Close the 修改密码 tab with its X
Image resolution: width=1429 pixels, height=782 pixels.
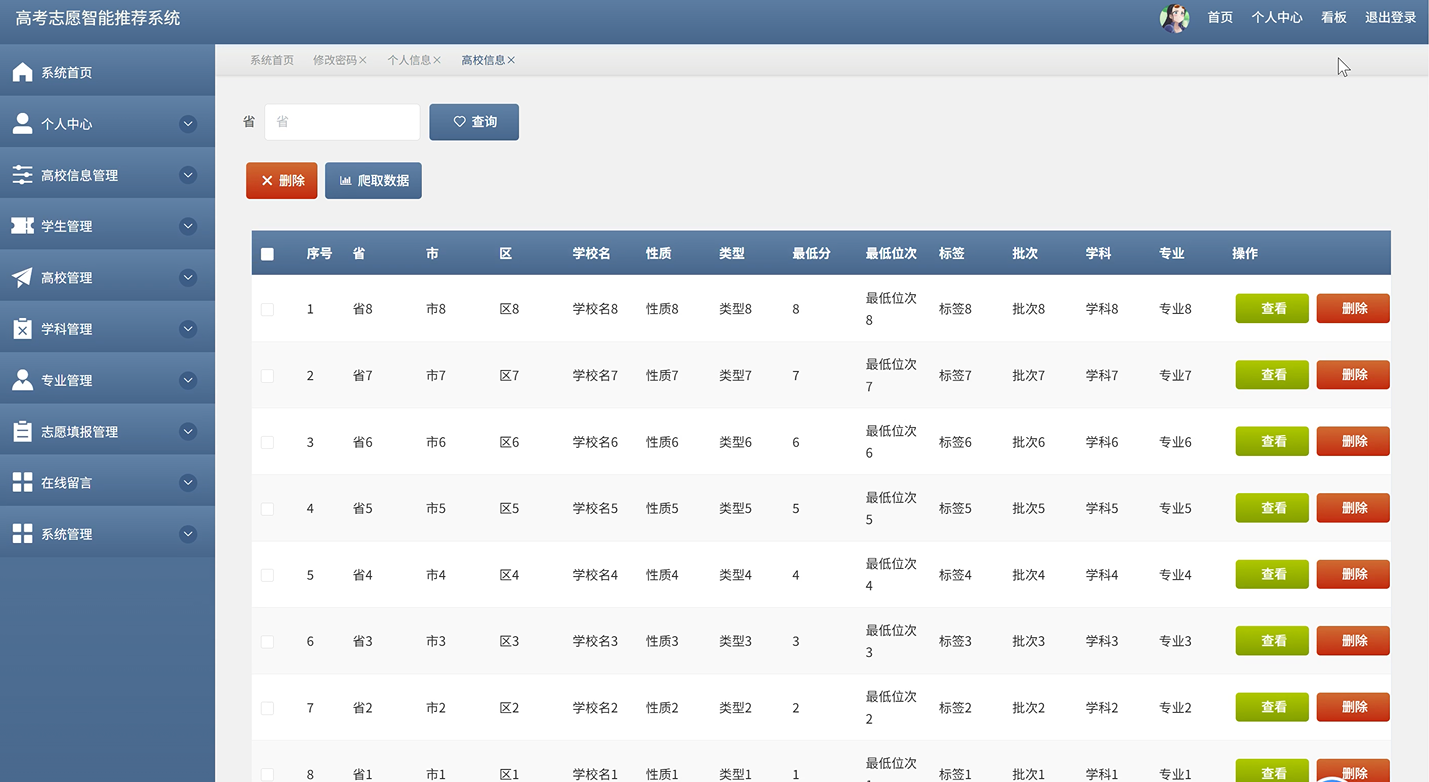click(363, 60)
